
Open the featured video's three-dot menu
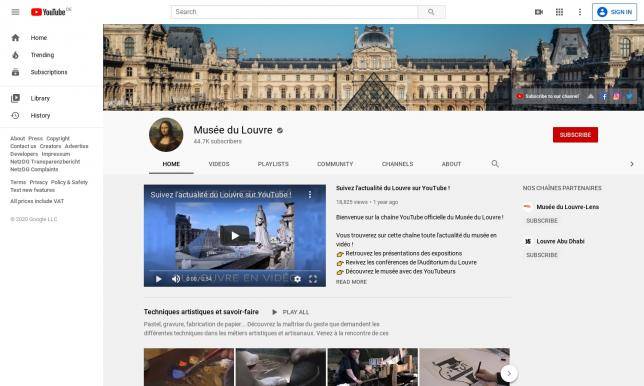(310, 195)
